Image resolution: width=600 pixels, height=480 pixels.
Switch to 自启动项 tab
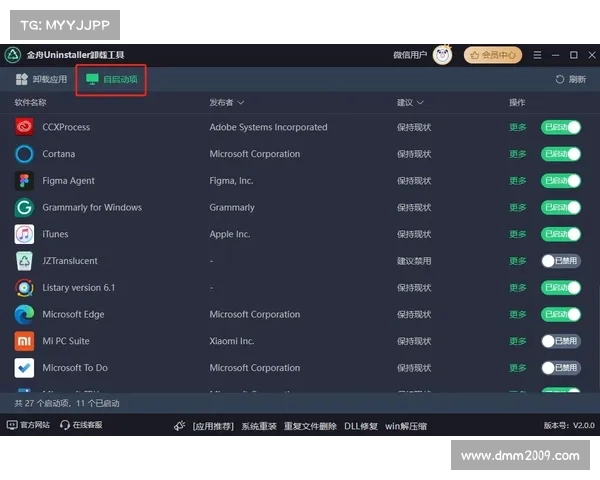point(111,80)
